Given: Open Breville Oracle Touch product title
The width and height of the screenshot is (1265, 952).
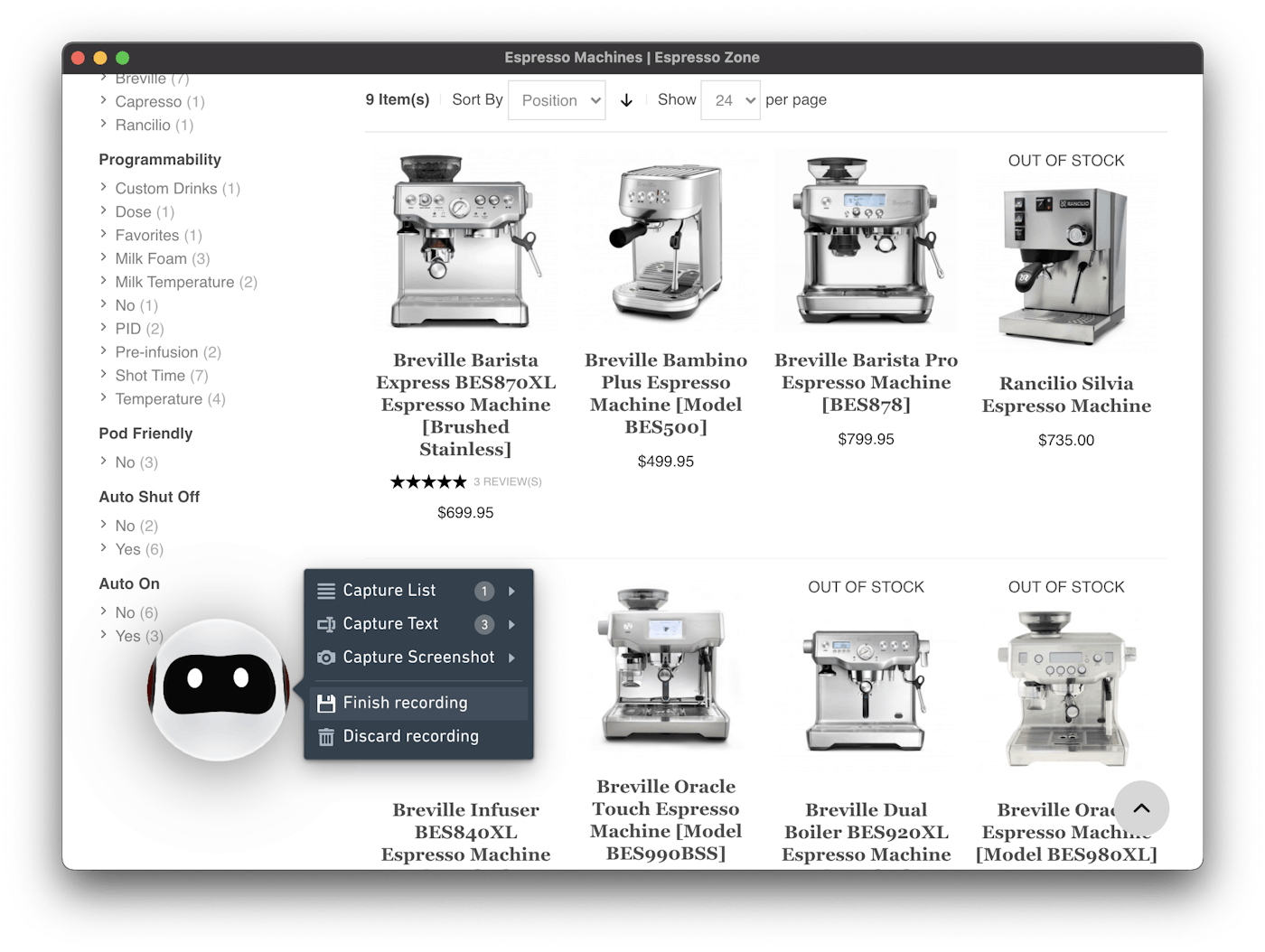Looking at the screenshot, I should click(666, 820).
